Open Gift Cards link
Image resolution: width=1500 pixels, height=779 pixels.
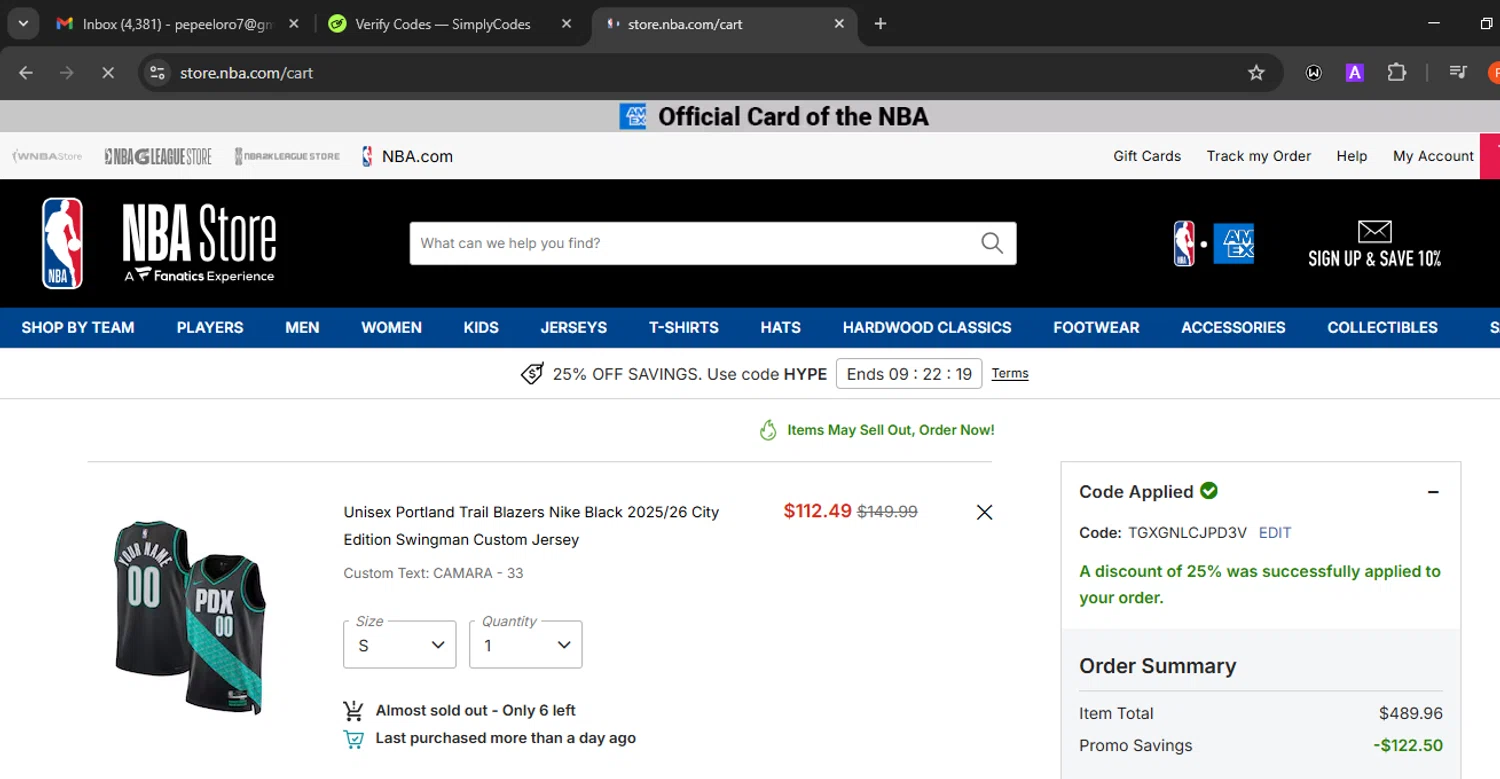point(1147,156)
